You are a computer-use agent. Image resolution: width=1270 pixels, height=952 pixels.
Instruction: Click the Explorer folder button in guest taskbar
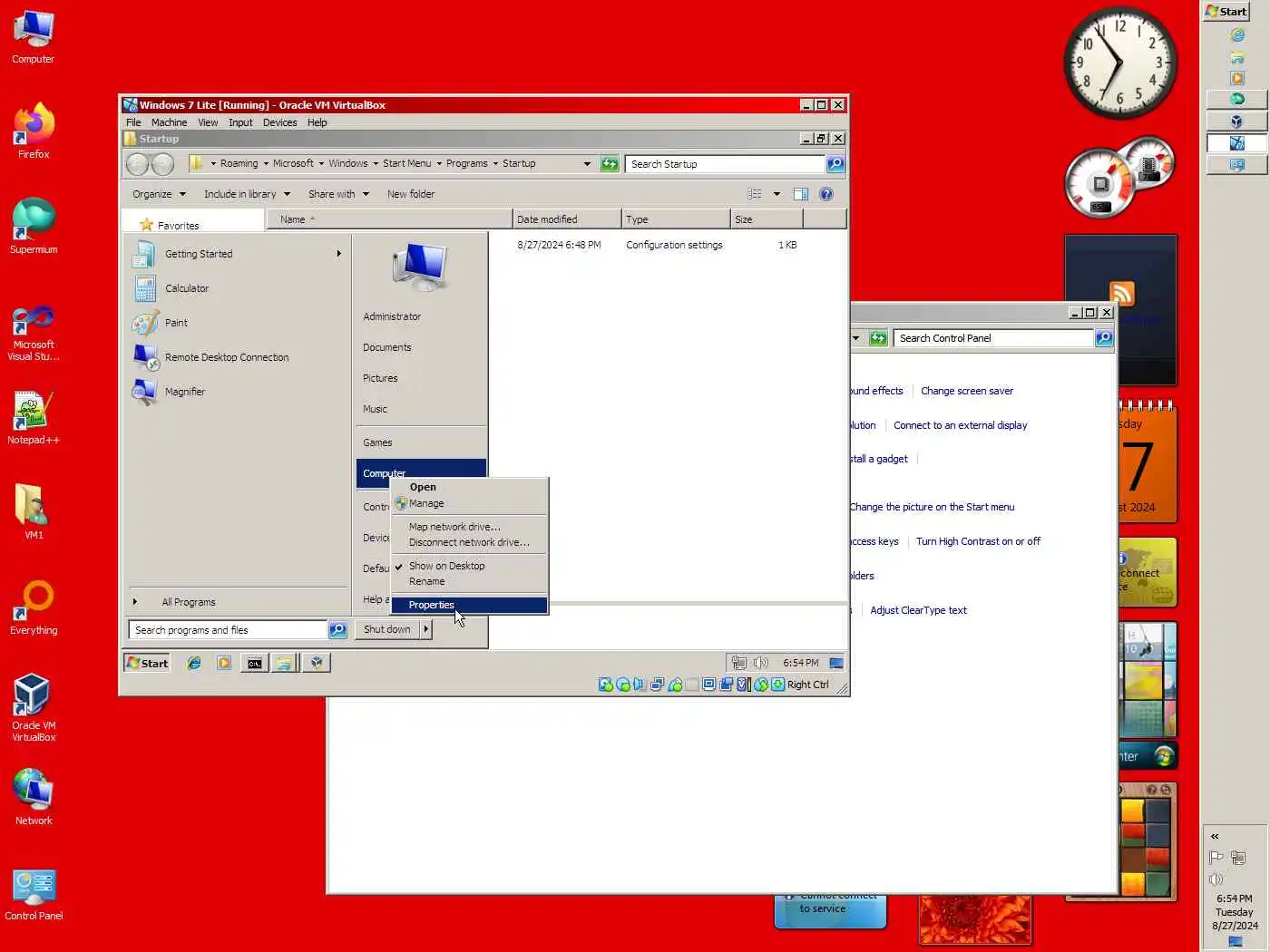point(284,663)
